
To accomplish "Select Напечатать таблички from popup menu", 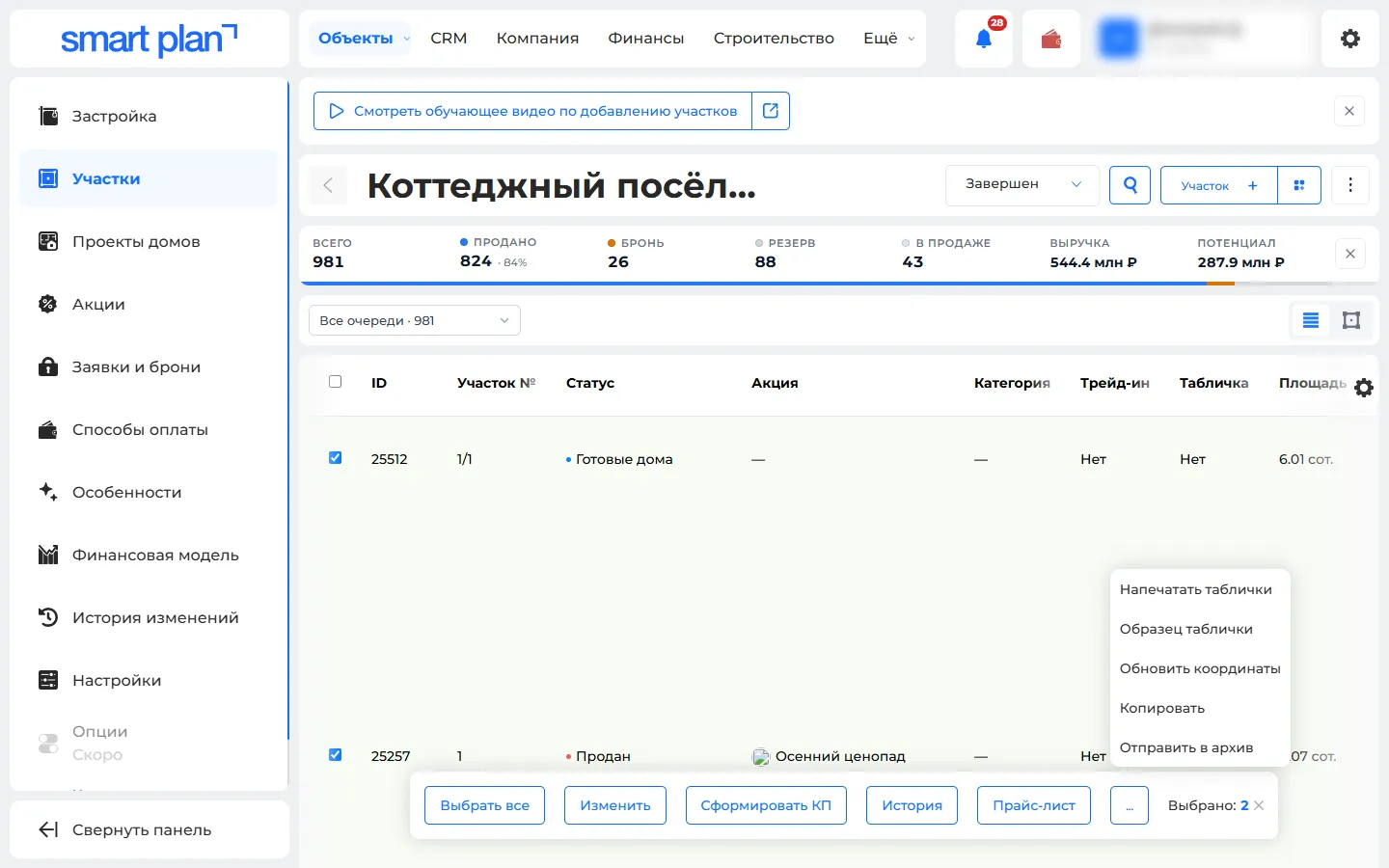I will point(1196,589).
